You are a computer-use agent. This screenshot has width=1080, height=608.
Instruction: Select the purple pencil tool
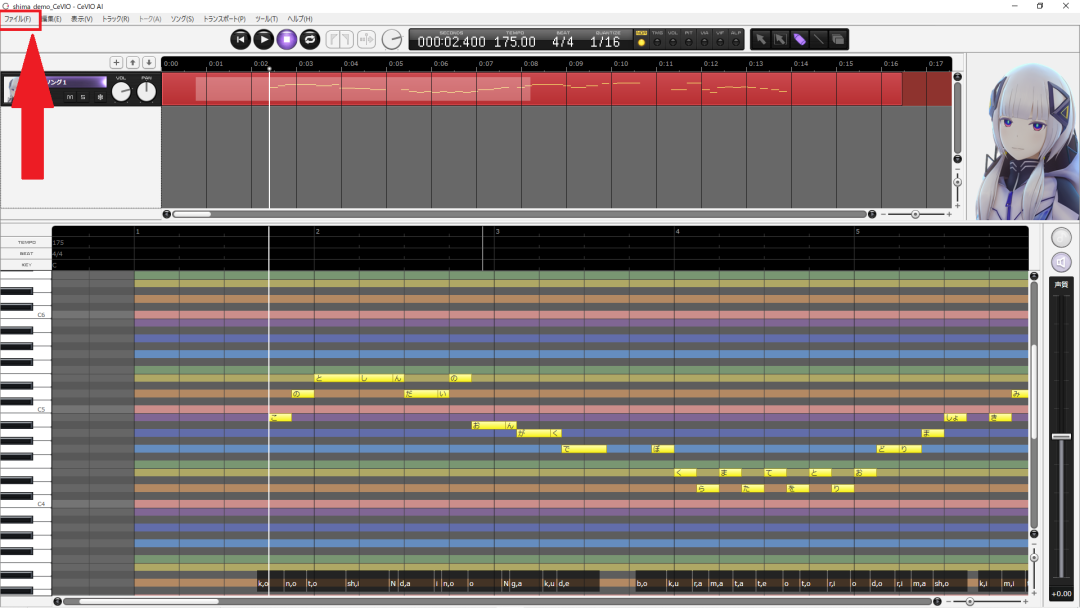[x=799, y=40]
